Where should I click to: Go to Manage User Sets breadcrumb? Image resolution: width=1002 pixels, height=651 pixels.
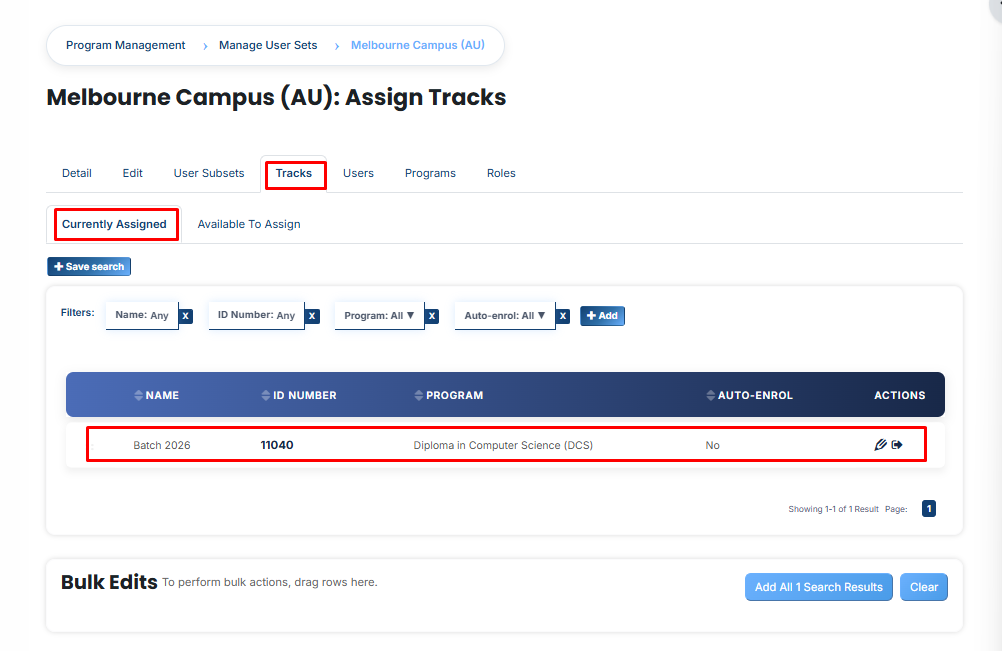268,45
